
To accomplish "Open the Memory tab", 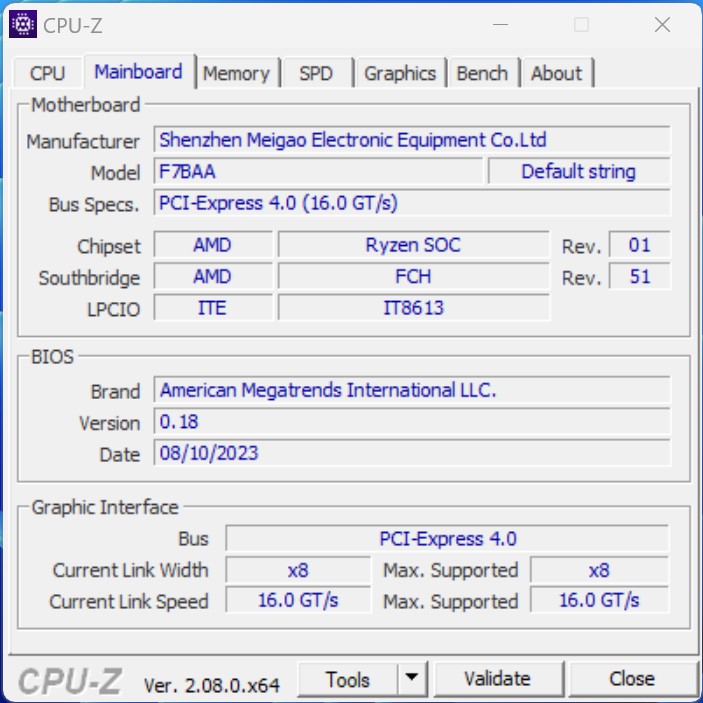I will click(x=237, y=73).
